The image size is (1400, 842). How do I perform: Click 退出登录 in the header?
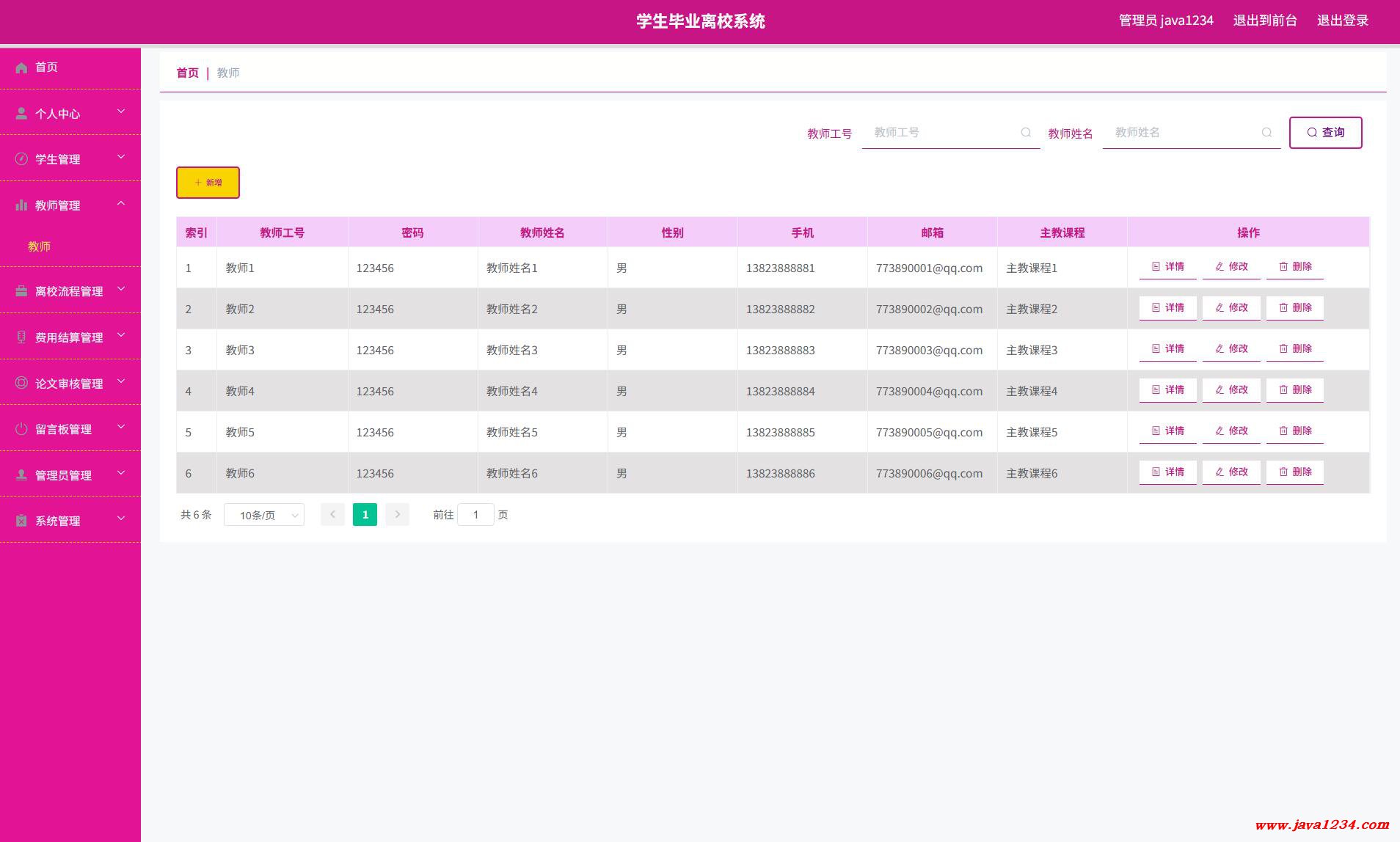pos(1342,21)
